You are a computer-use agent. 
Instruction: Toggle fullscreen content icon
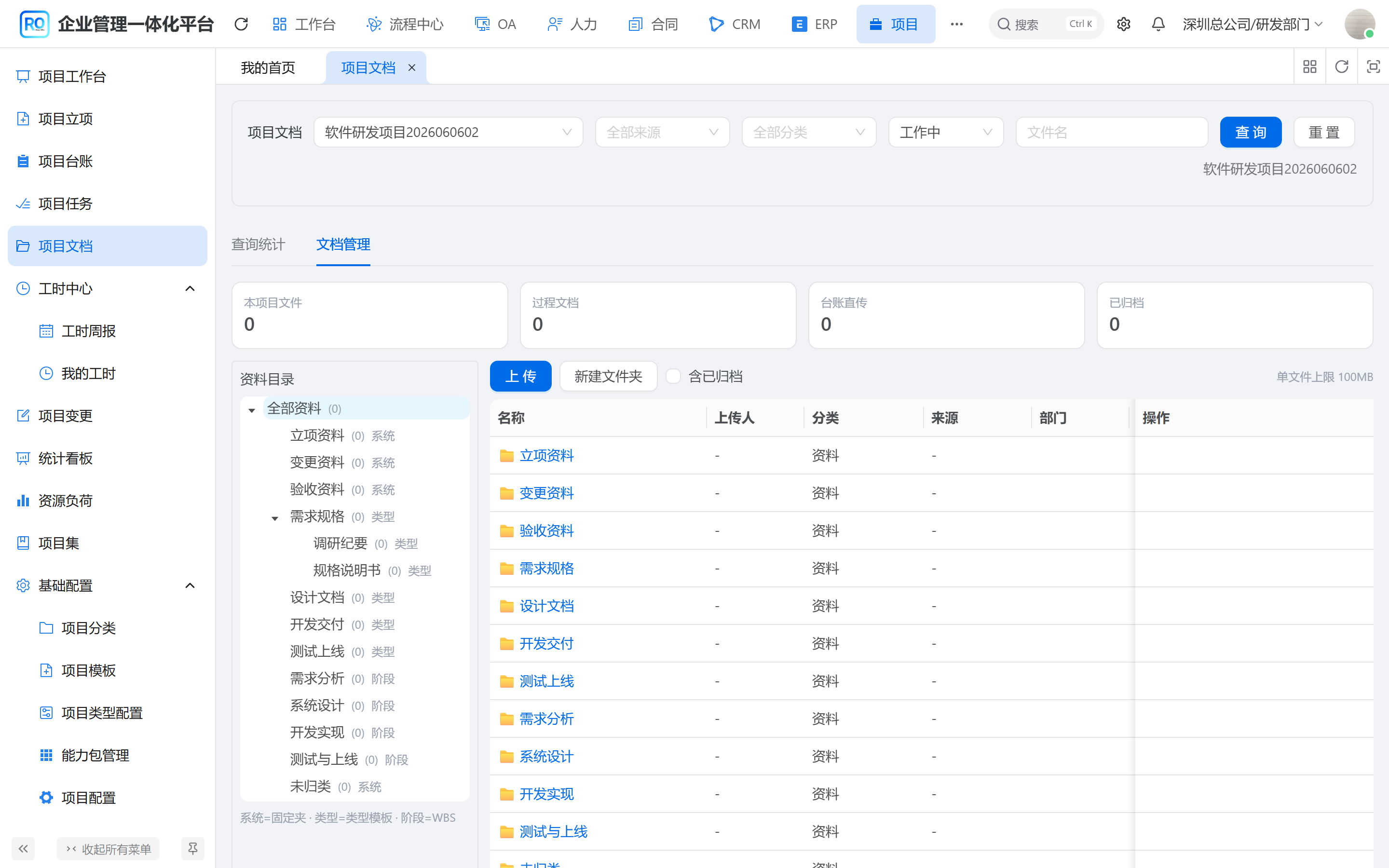point(1373,67)
